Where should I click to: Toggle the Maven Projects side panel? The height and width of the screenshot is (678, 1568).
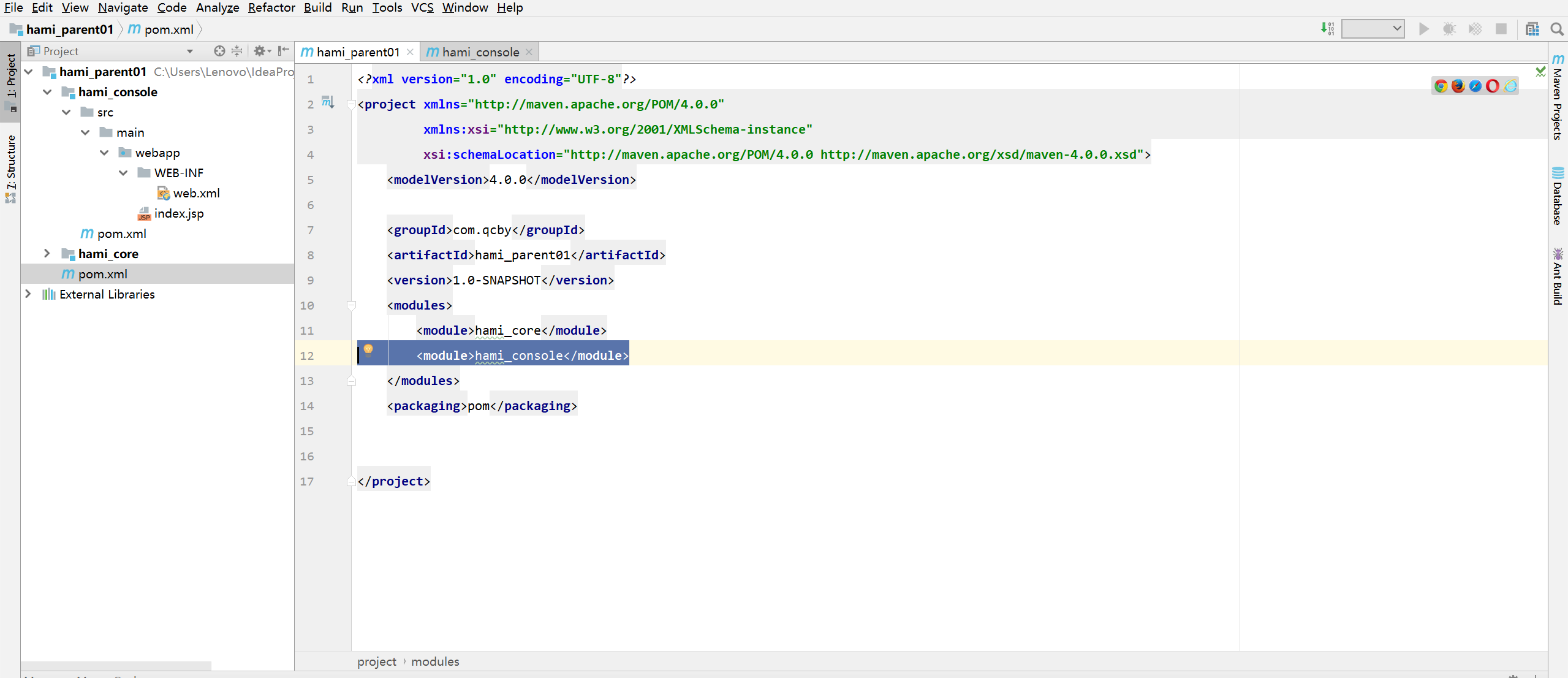pyautogui.click(x=1558, y=98)
